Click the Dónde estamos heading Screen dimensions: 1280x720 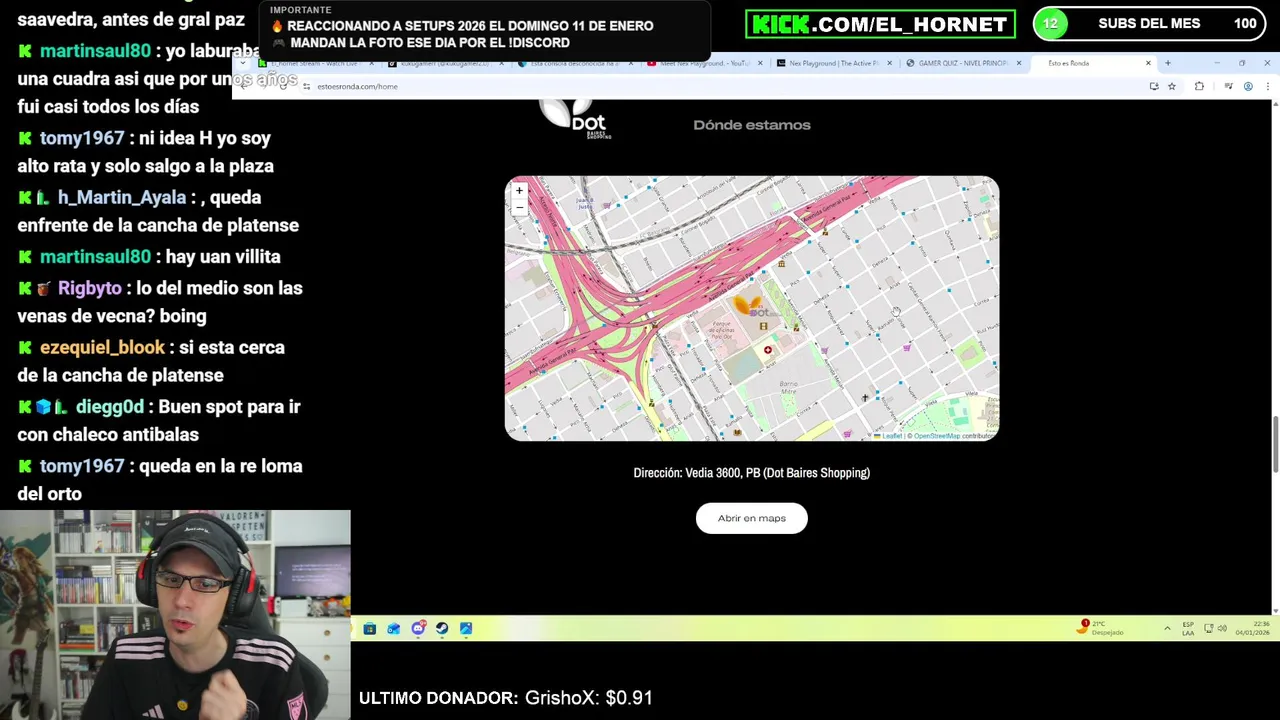point(752,125)
